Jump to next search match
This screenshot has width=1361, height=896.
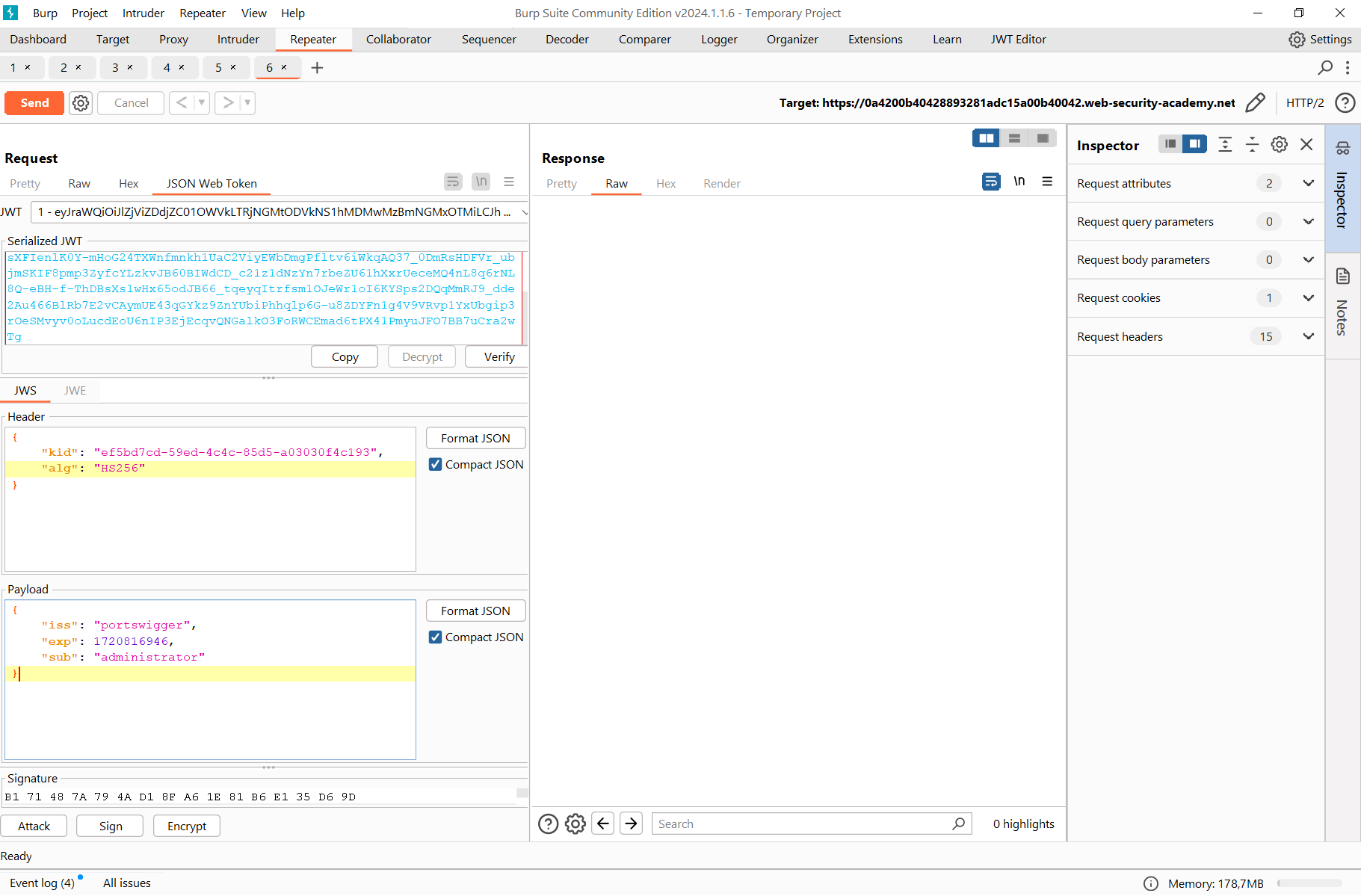tap(632, 824)
